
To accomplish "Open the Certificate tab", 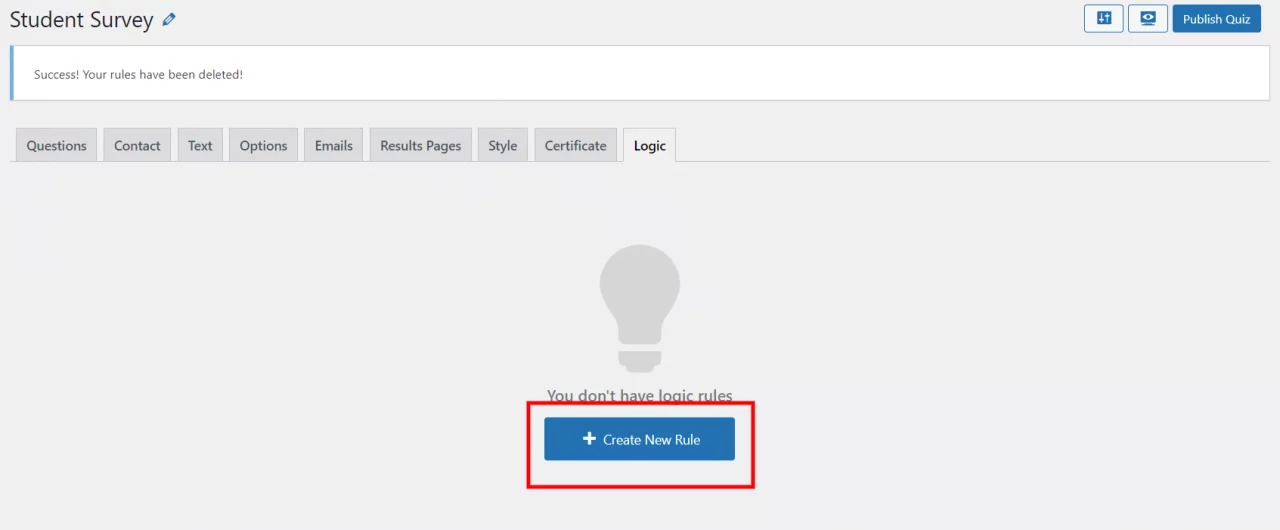I will [x=576, y=145].
